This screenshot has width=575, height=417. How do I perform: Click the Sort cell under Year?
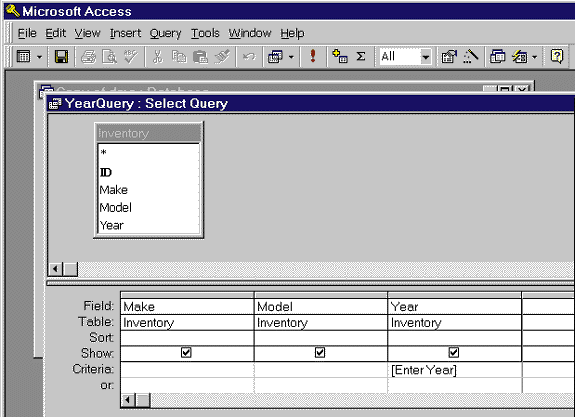(455, 338)
